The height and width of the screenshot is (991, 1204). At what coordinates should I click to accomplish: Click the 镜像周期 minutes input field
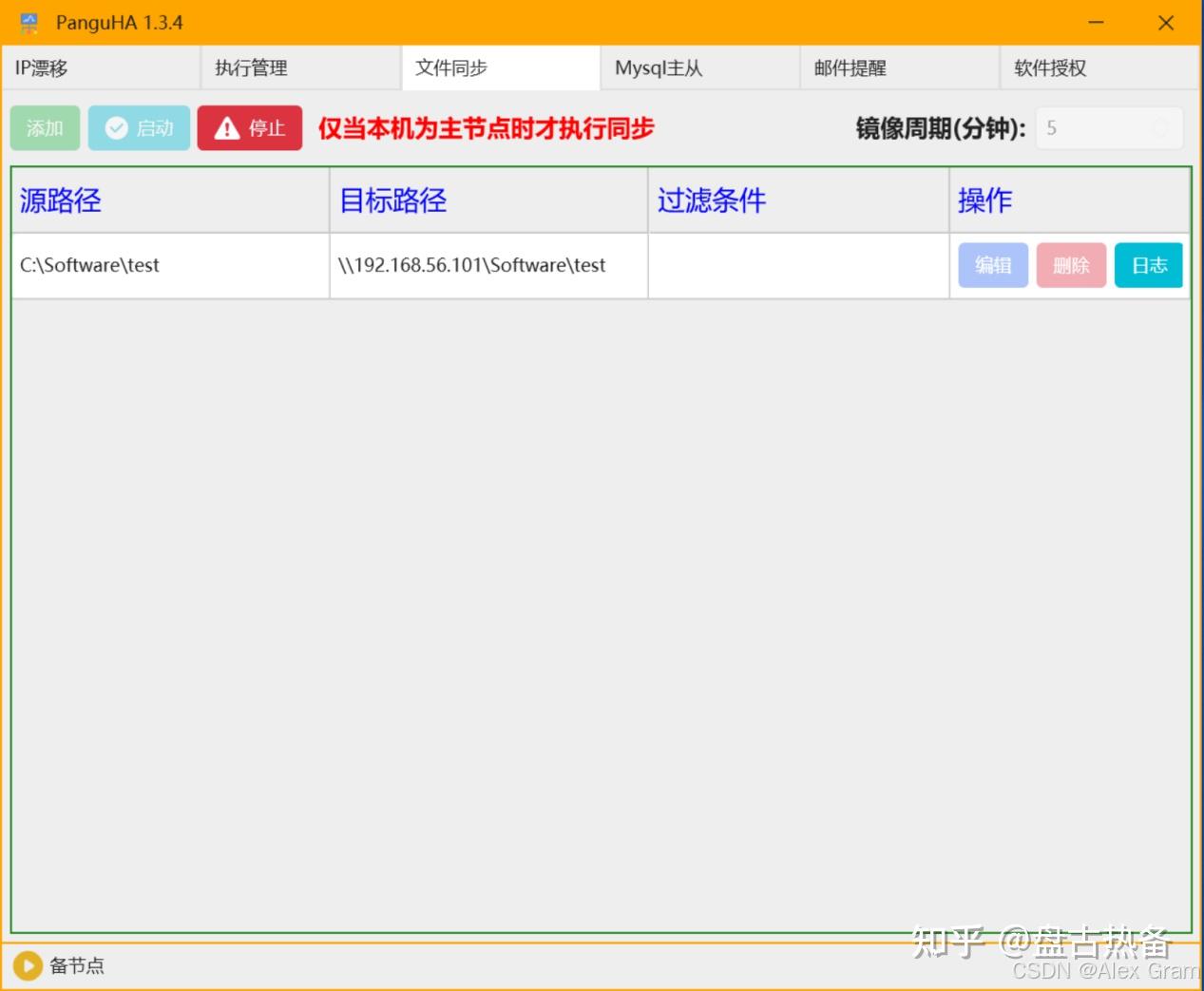coord(1093,128)
